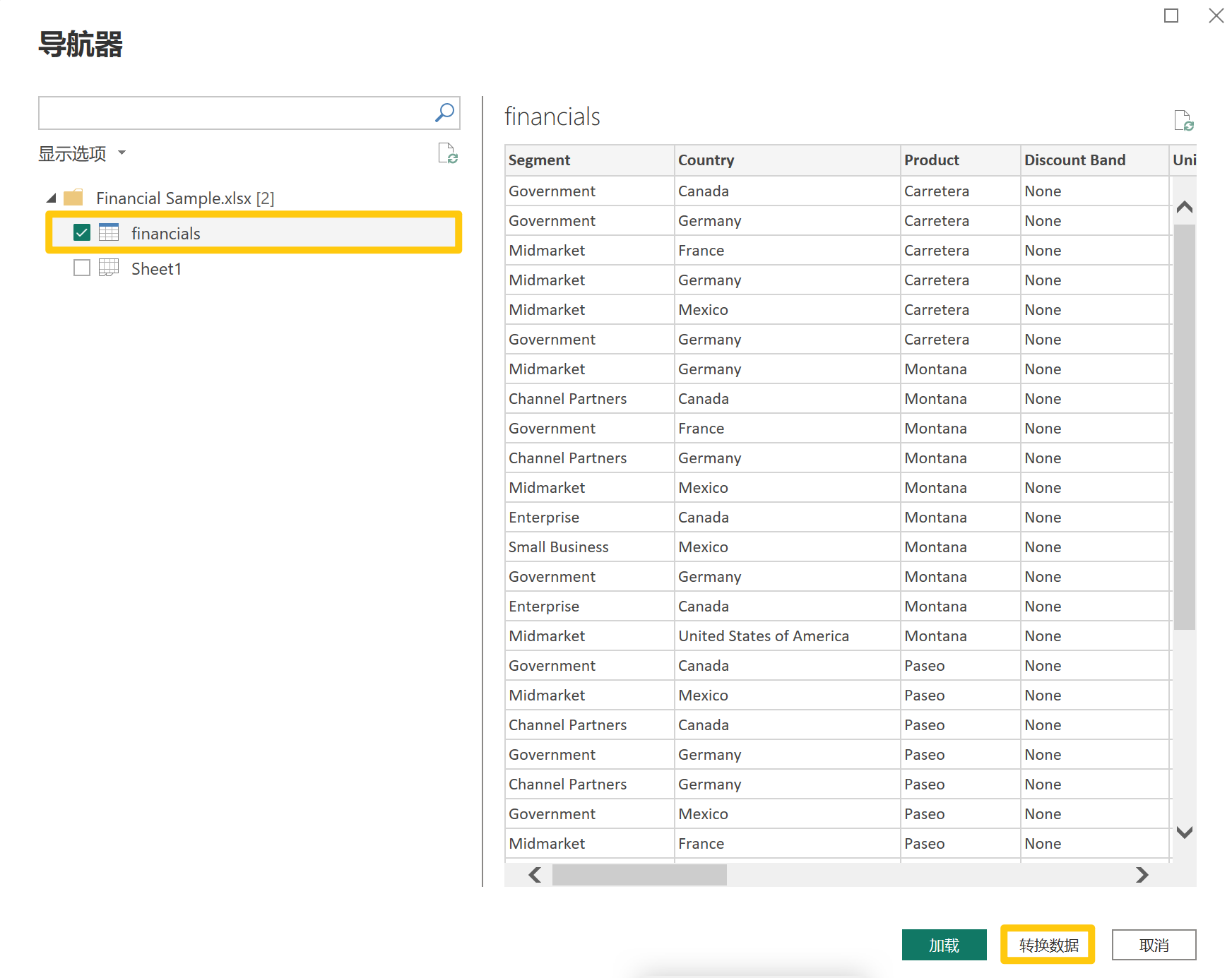1232x978 pixels.
Task: Maximize the Navigator window
Action: click(1171, 16)
